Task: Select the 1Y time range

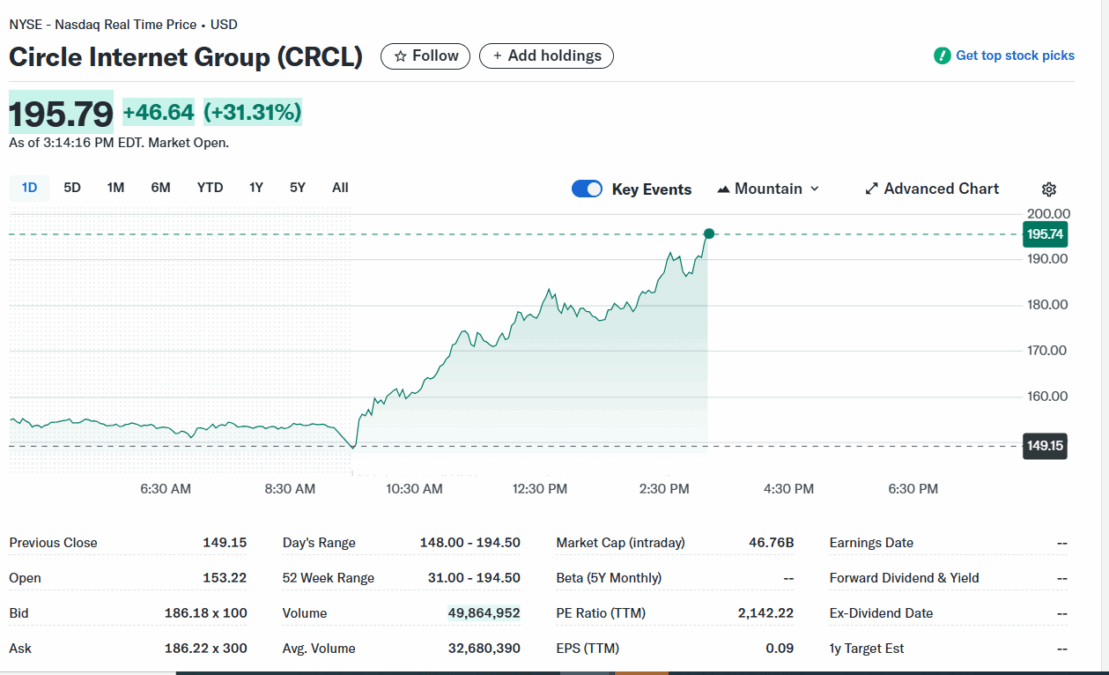Action: click(x=256, y=188)
